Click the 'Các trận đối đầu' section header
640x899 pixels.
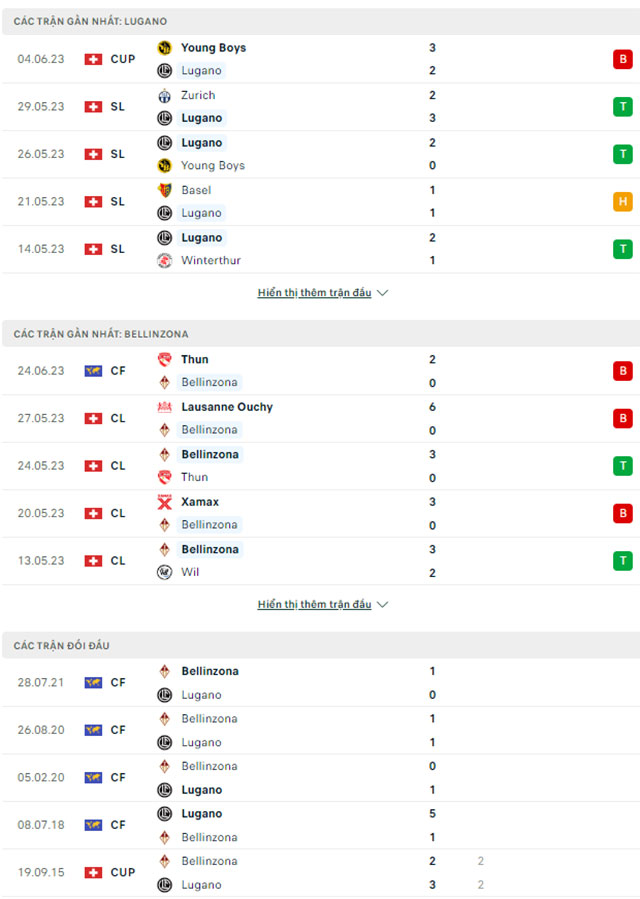pos(62,646)
